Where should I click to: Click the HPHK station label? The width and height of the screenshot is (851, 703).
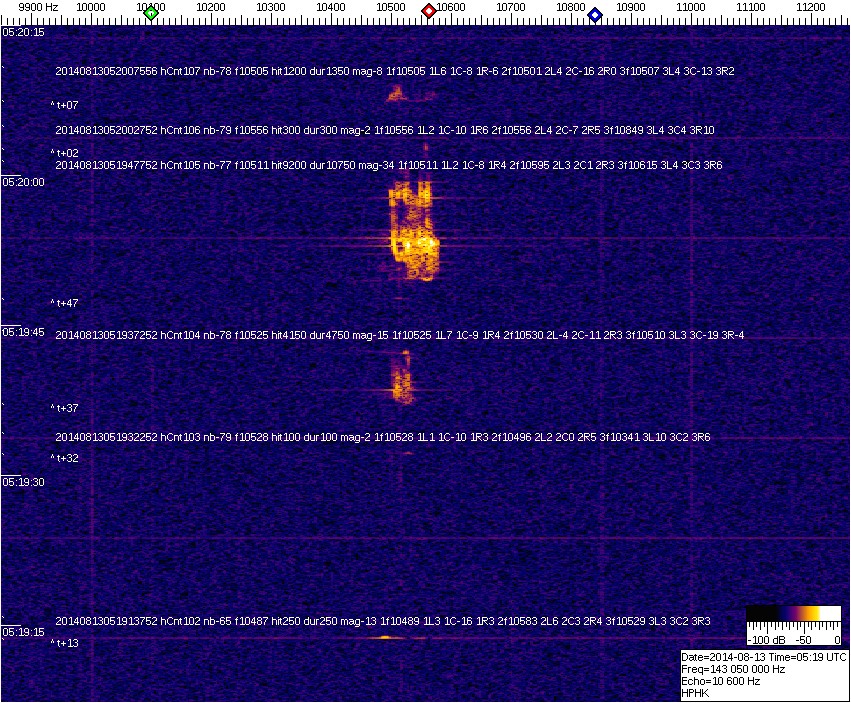coord(695,693)
